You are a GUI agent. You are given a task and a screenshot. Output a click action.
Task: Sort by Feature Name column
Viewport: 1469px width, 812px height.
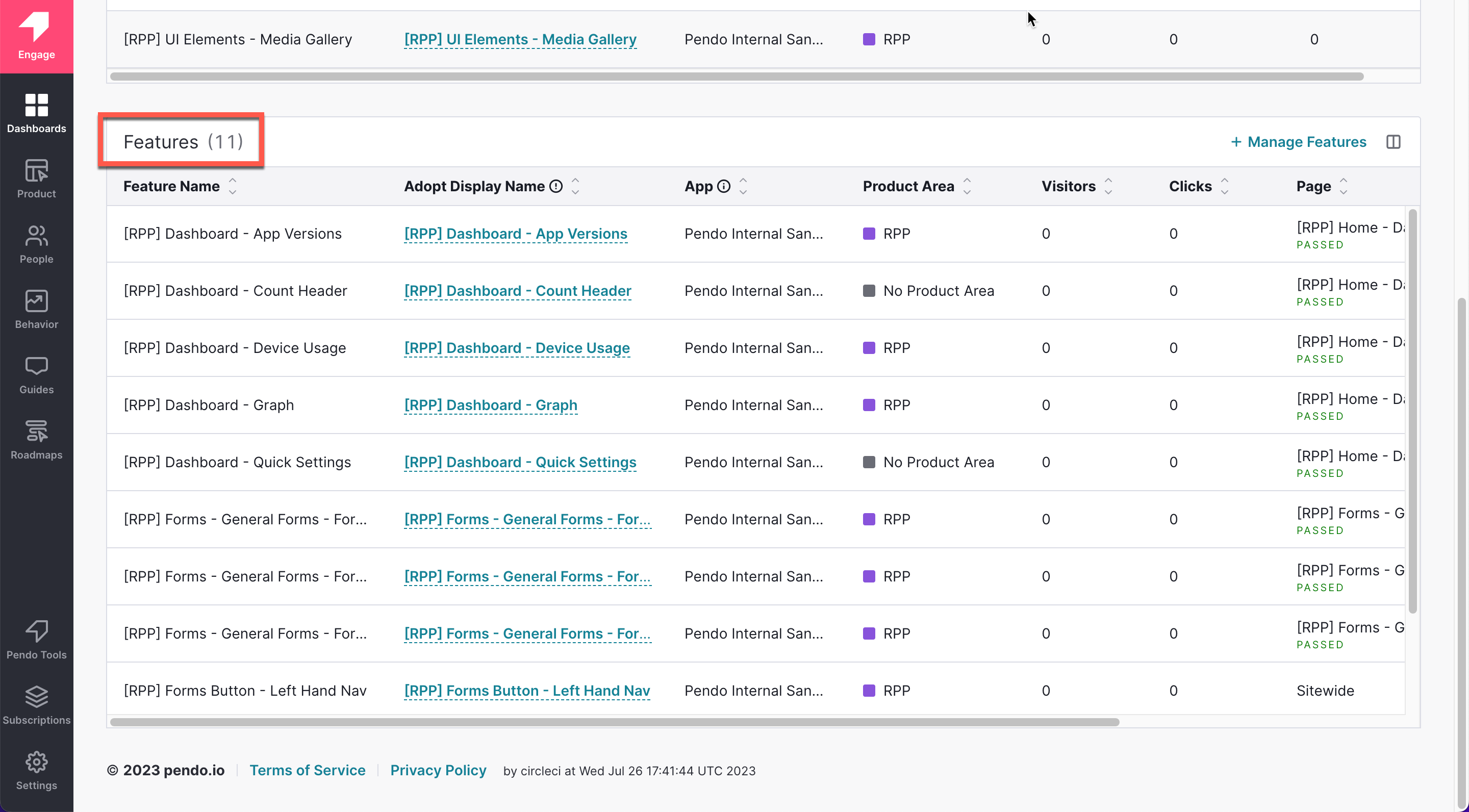tap(233, 187)
